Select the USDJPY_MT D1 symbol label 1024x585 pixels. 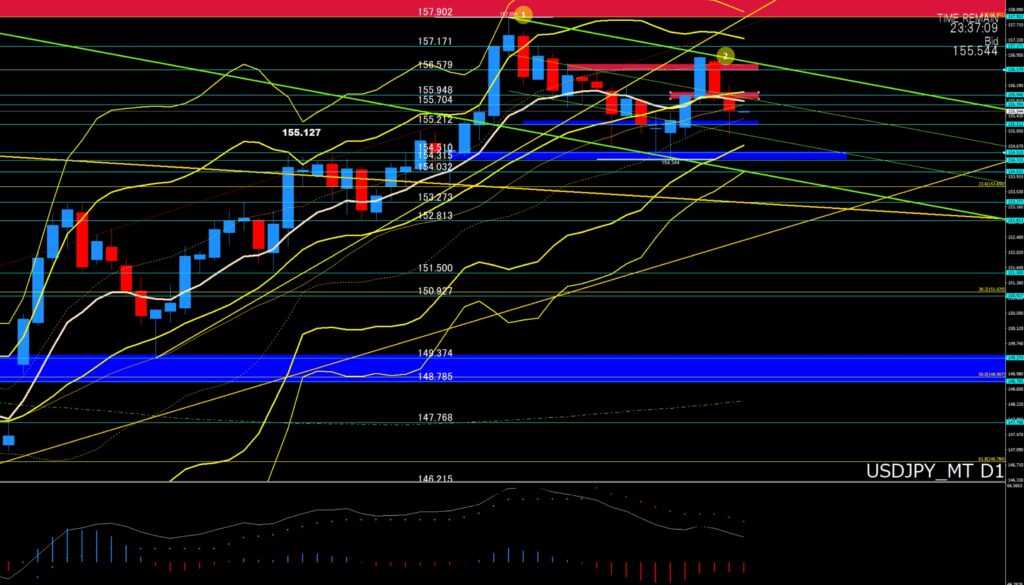click(933, 472)
